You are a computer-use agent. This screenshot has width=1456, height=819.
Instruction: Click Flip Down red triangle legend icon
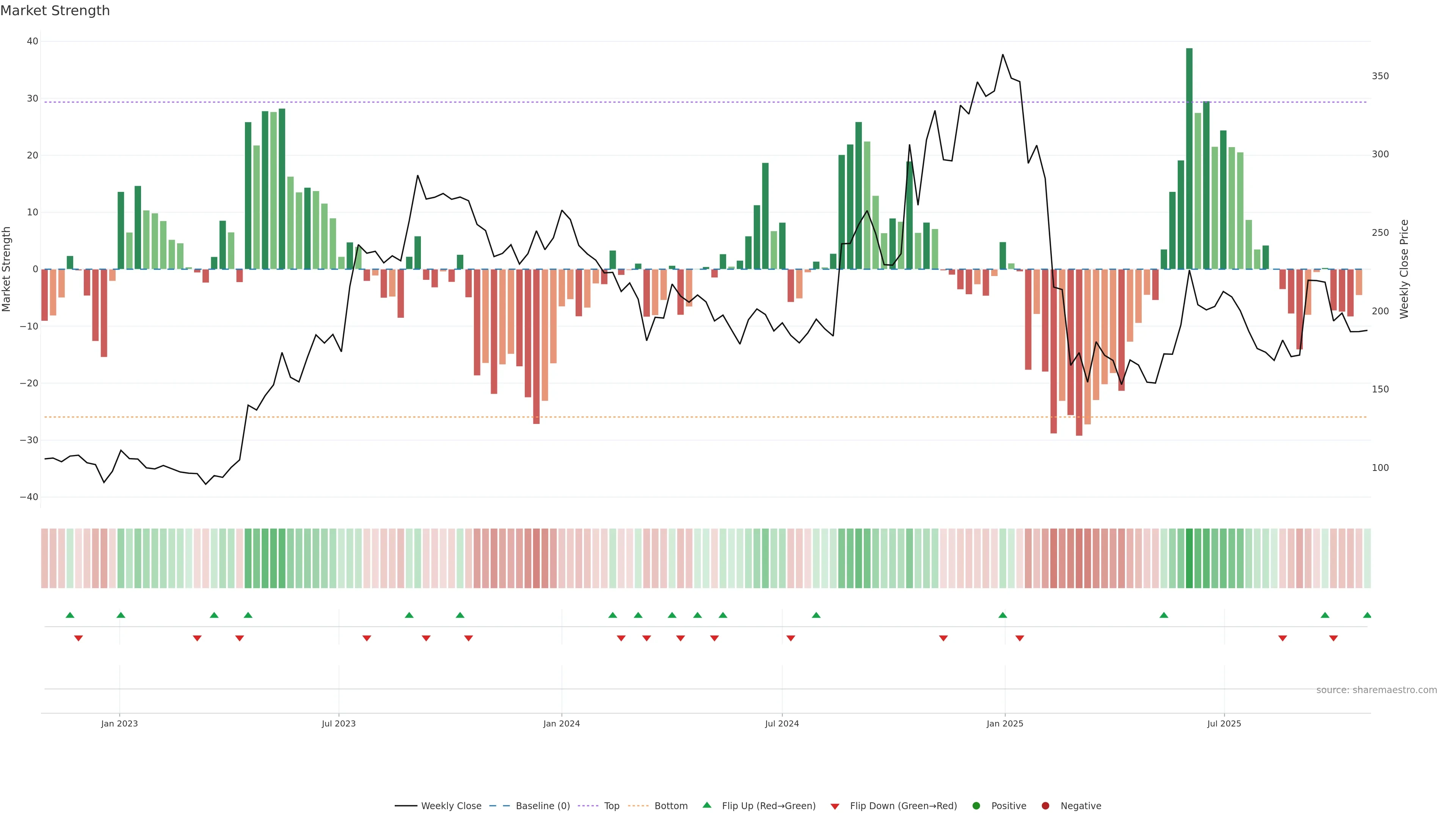tap(835, 806)
